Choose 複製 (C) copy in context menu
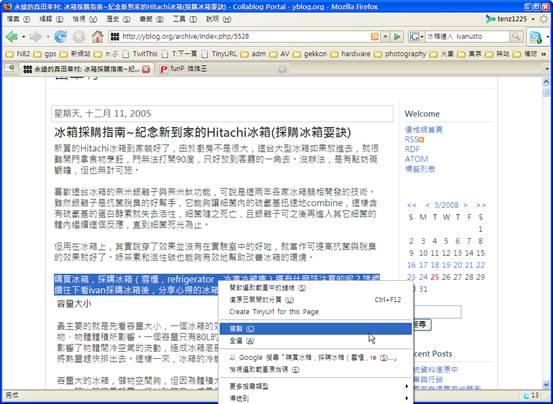Viewport: 553px width, 404px height. click(x=316, y=329)
